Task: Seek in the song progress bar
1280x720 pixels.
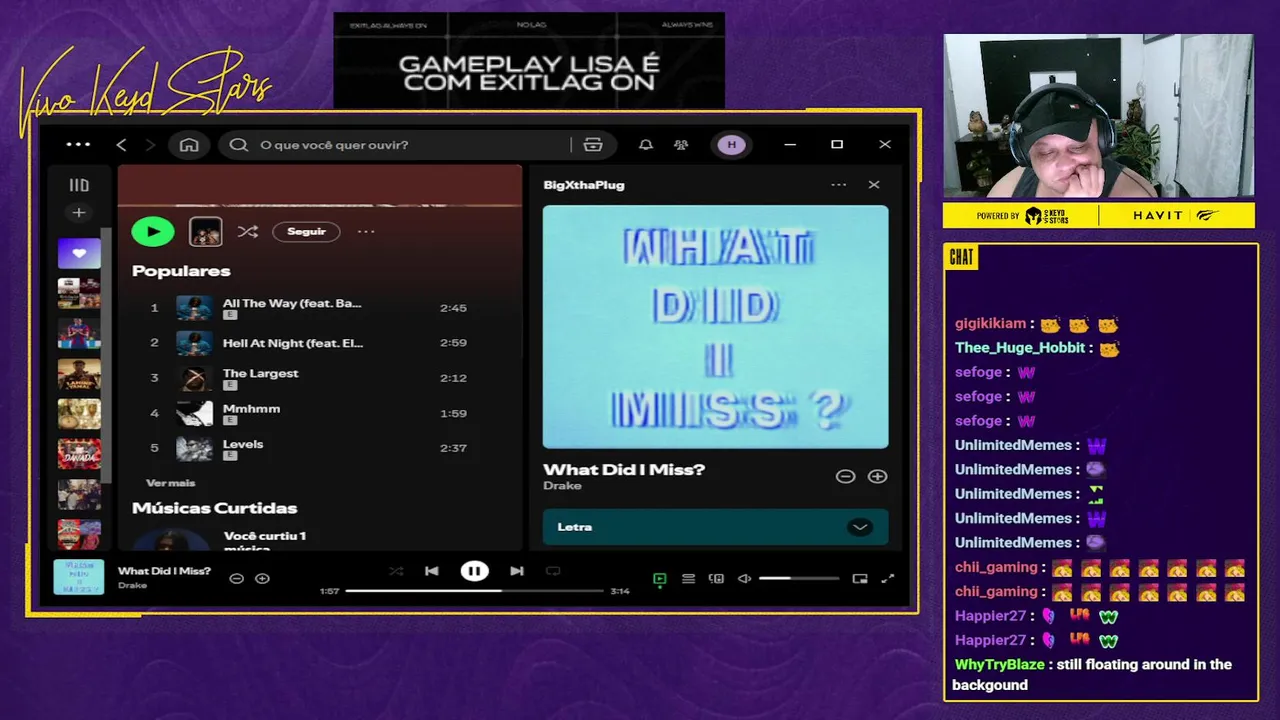Action: click(x=475, y=591)
